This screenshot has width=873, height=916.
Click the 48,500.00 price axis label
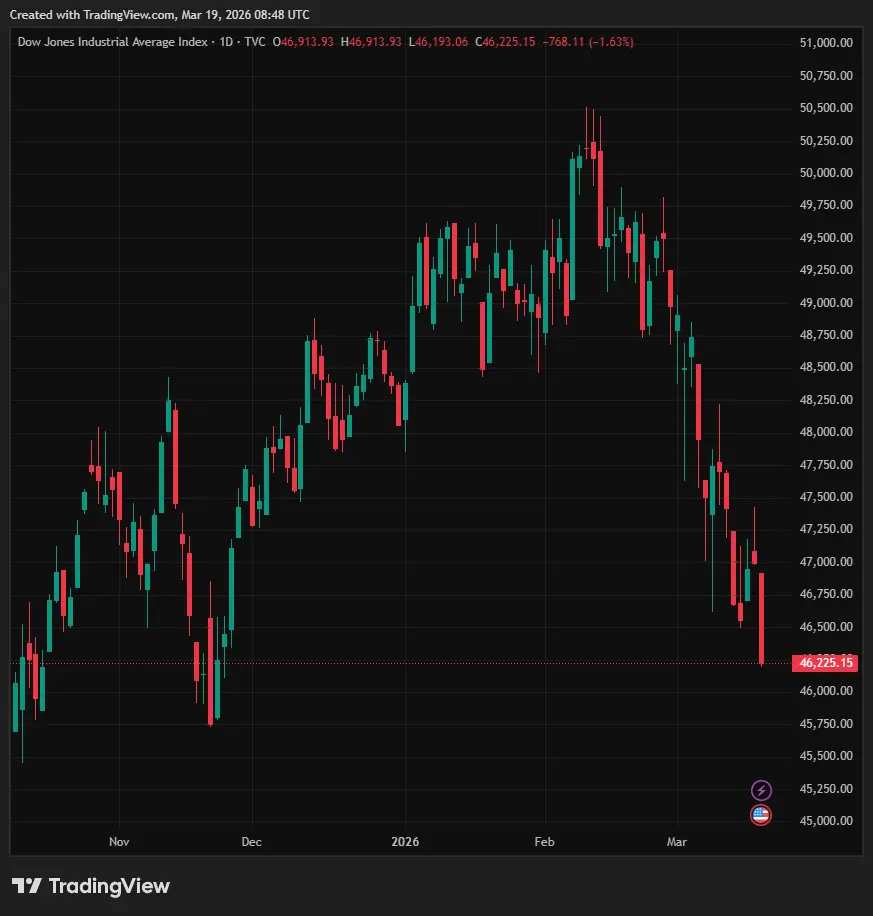click(x=826, y=367)
